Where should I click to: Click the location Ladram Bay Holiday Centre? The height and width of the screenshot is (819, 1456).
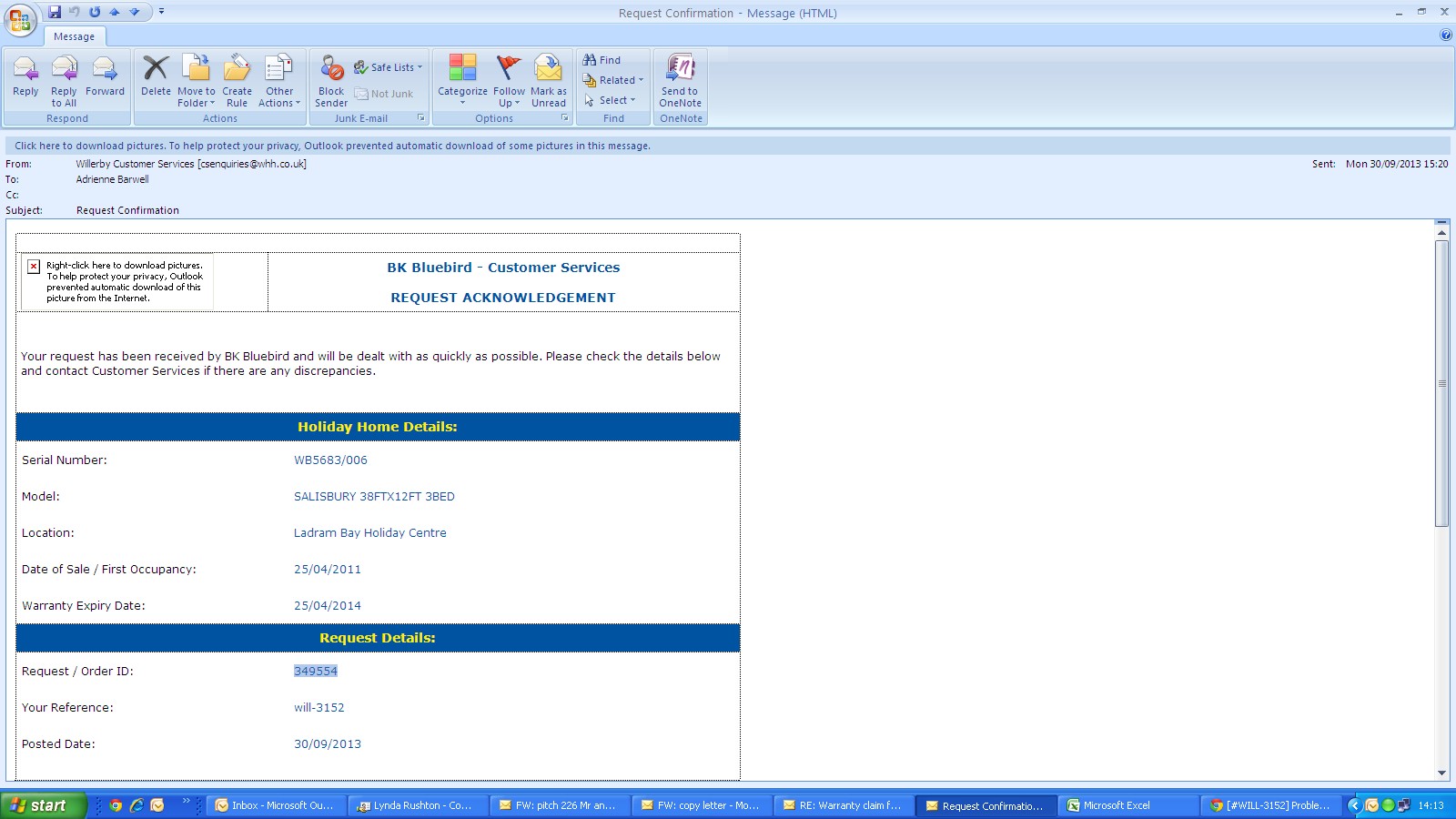pos(370,532)
